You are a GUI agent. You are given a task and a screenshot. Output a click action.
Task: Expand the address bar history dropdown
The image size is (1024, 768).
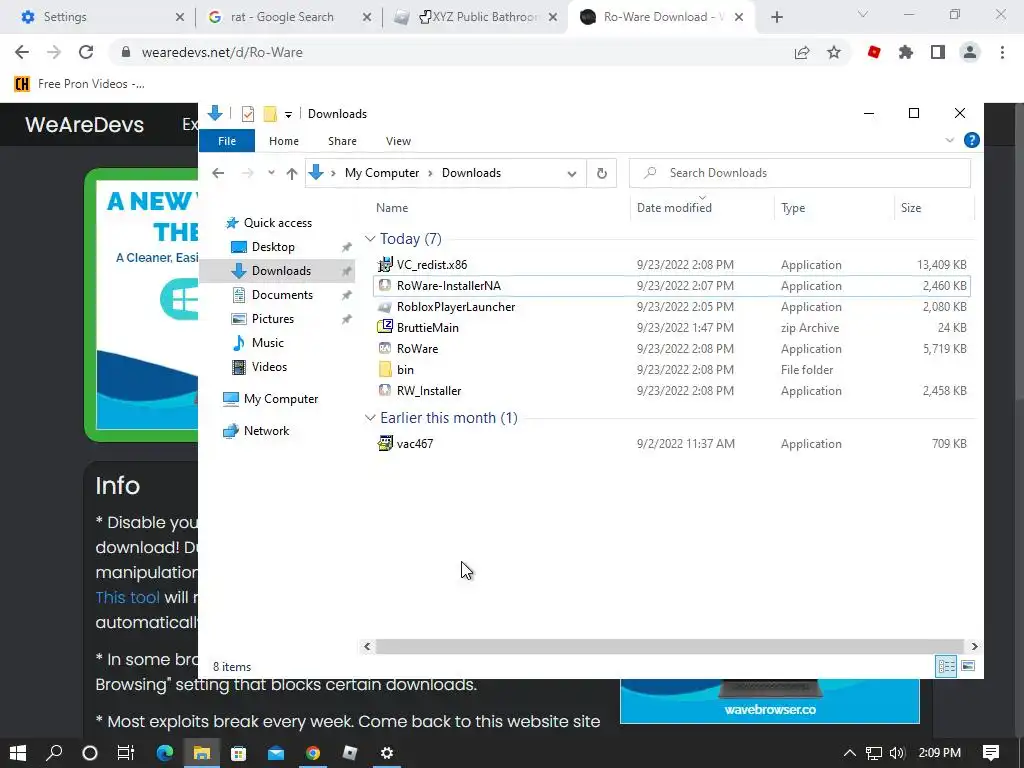(x=571, y=174)
